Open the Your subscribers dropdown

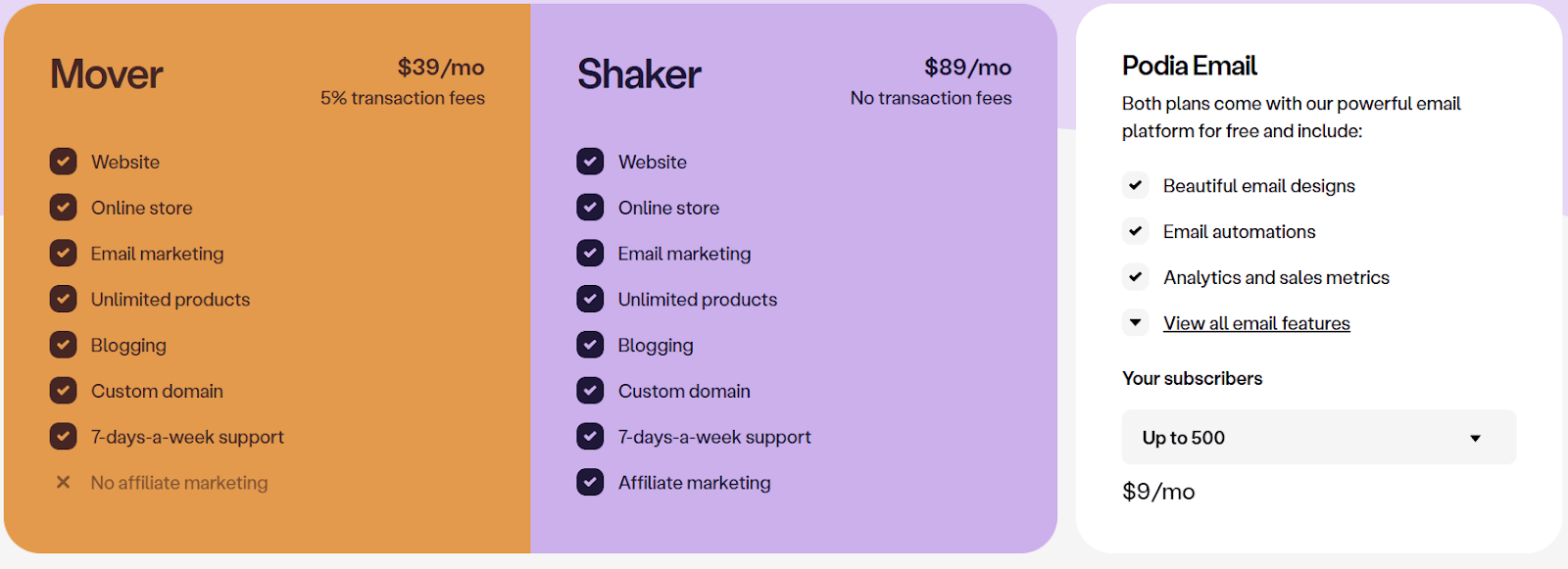(x=1318, y=438)
